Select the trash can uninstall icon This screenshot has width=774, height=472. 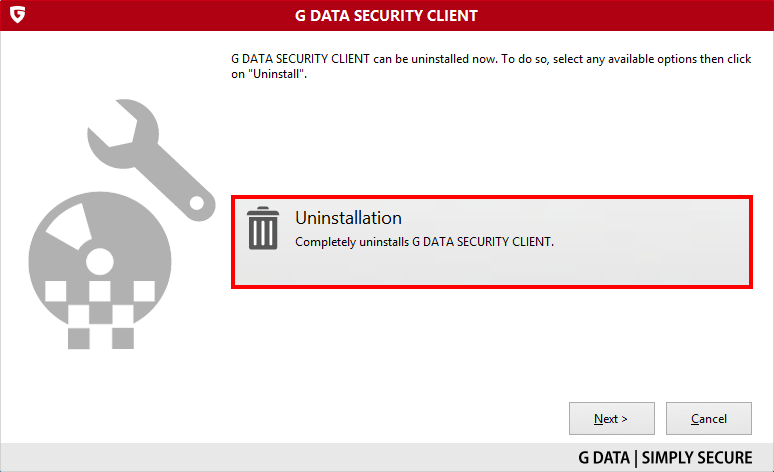263,228
